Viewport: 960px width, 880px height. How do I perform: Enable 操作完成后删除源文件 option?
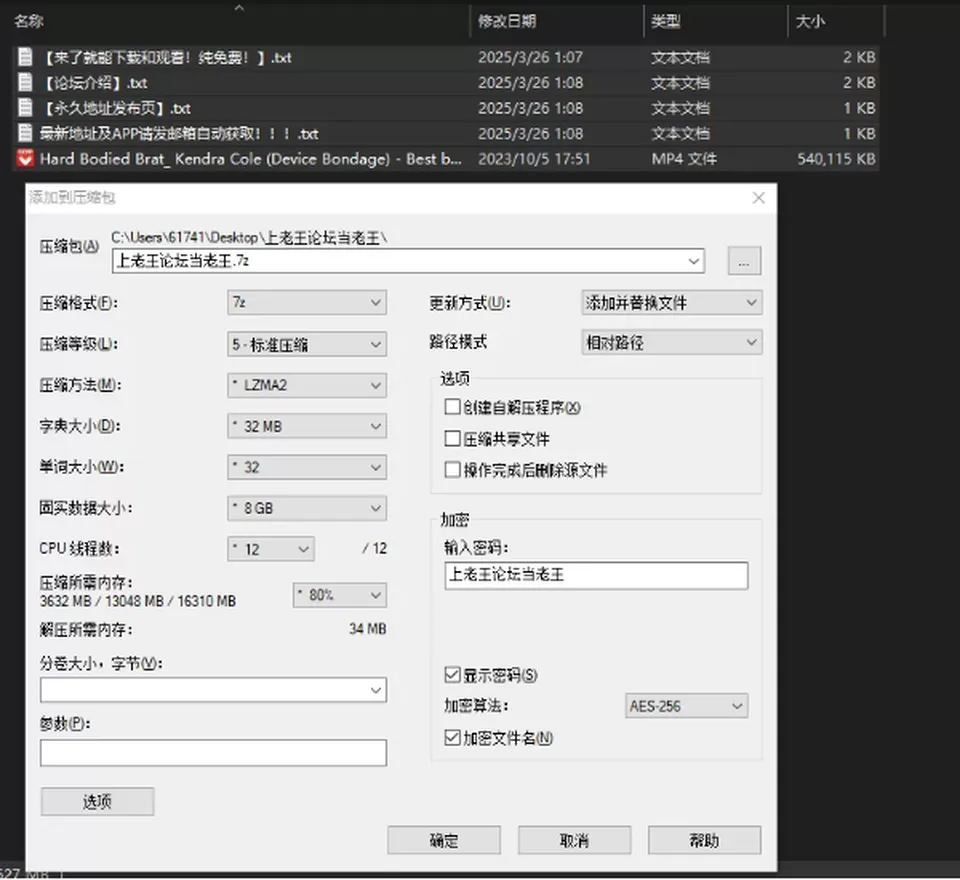[452, 470]
